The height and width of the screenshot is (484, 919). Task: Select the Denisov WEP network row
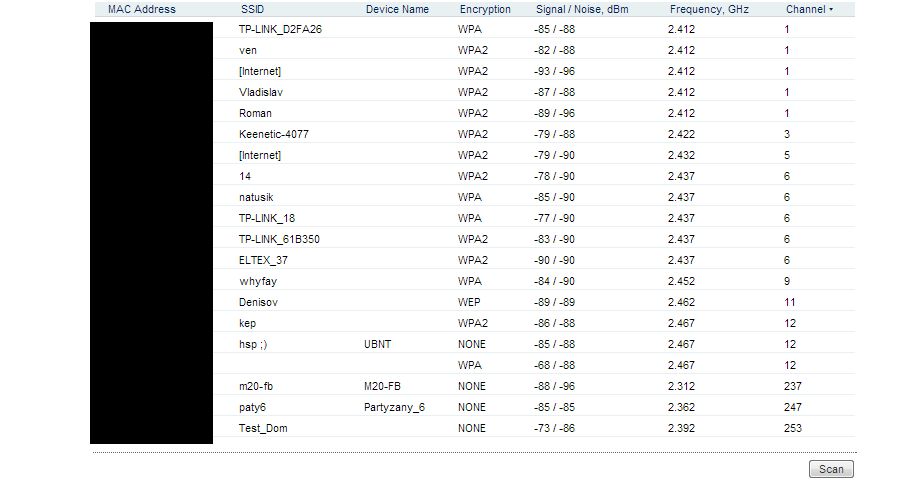(259, 302)
